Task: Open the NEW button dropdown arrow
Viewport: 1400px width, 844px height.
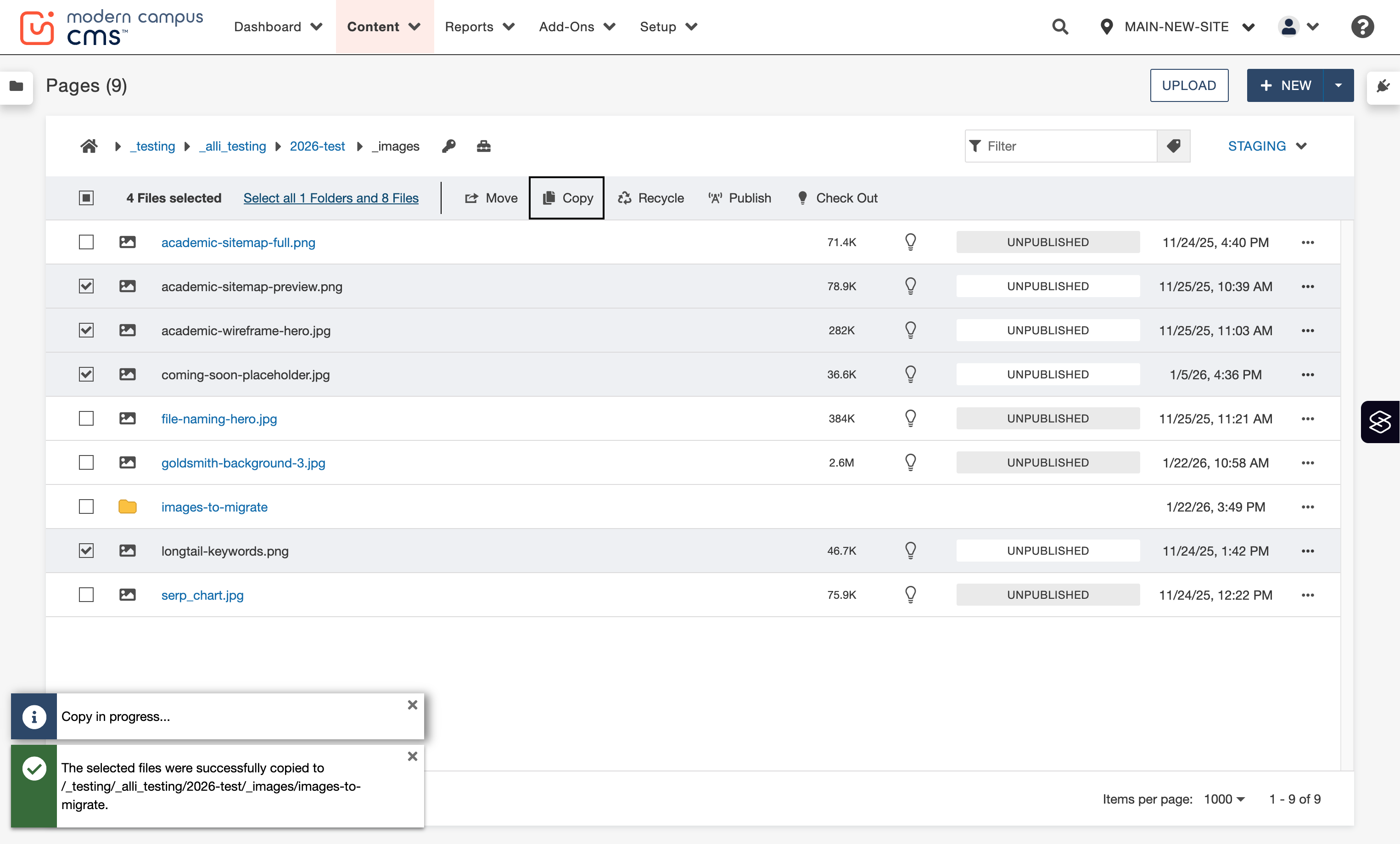Action: tap(1338, 85)
